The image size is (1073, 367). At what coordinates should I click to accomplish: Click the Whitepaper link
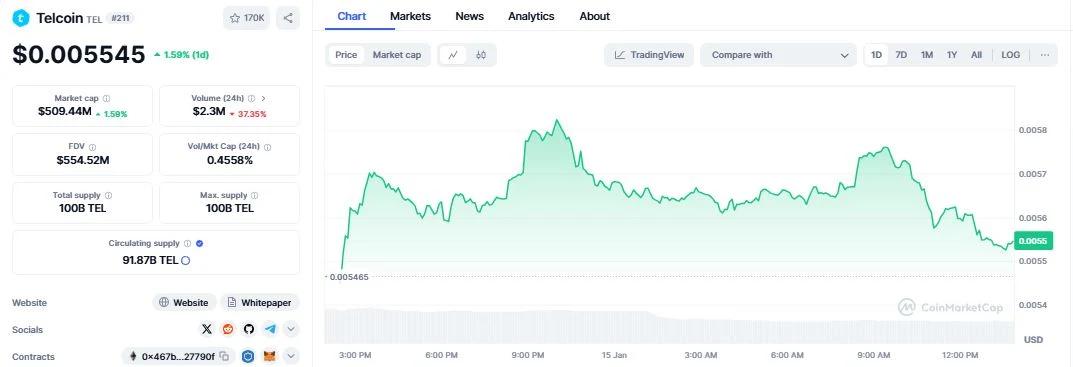pyautogui.click(x=260, y=303)
